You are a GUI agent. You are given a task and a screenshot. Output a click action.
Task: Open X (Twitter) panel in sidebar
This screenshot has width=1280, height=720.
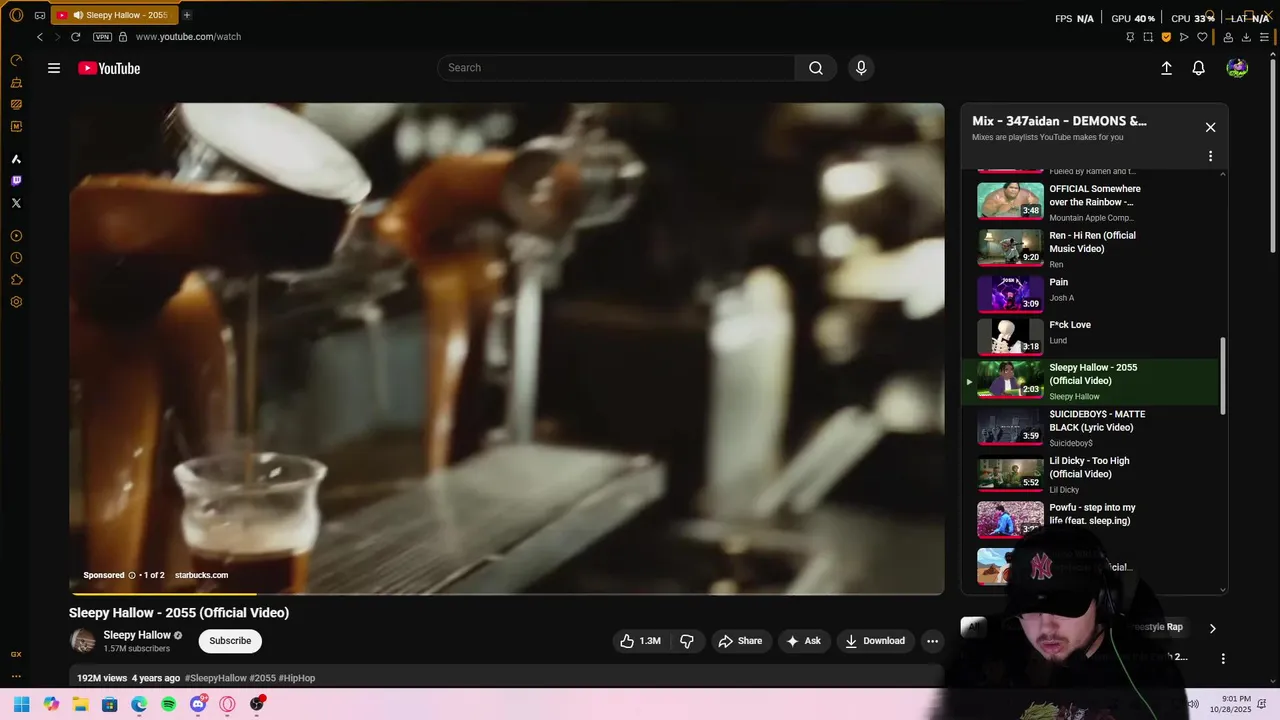tap(16, 203)
